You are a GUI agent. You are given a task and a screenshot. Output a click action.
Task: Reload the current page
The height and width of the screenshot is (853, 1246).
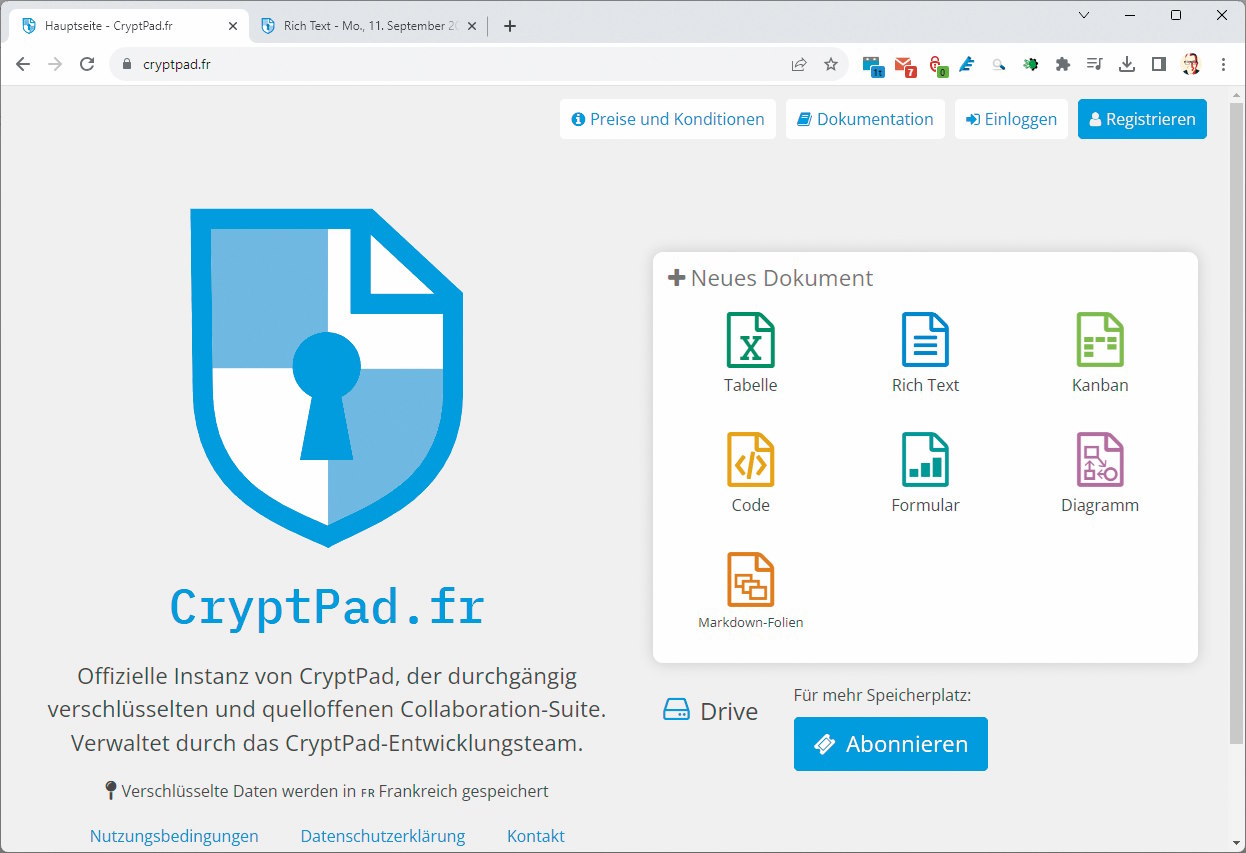[87, 63]
